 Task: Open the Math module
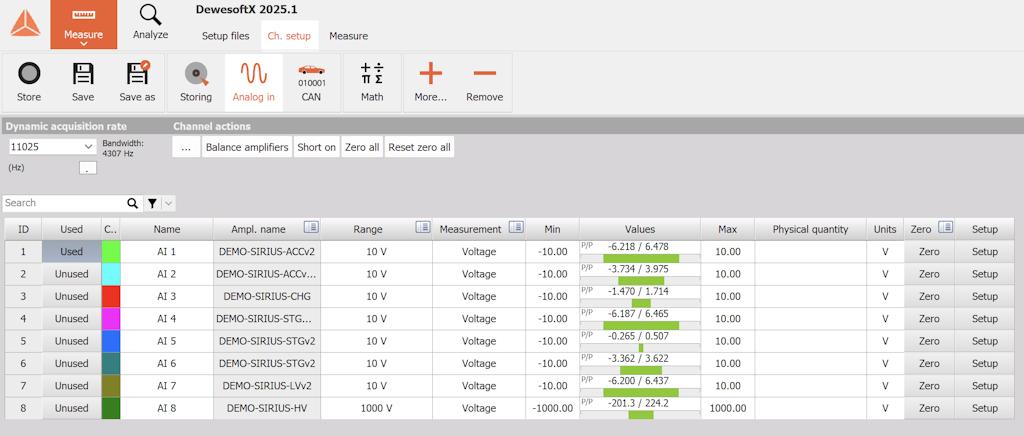coord(372,82)
